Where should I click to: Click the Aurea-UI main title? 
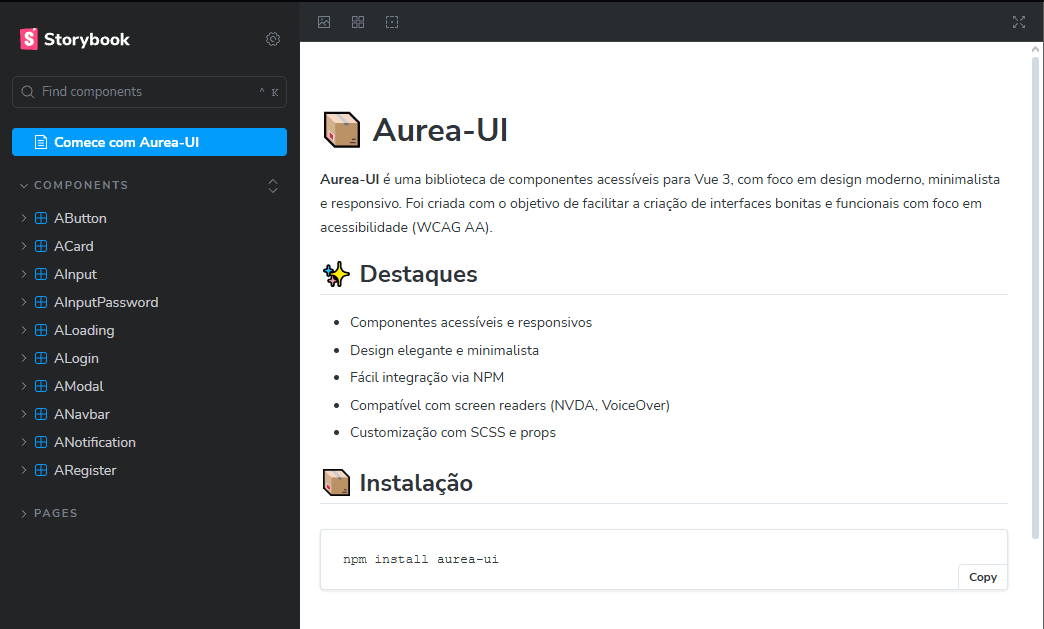[440, 130]
